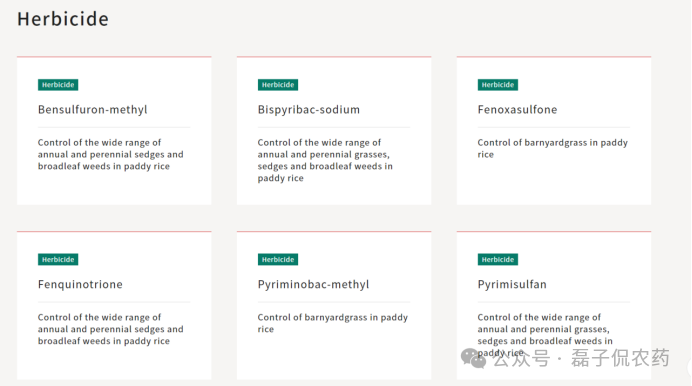
Task: Click the WeChat logo in the watermark
Action: [473, 358]
